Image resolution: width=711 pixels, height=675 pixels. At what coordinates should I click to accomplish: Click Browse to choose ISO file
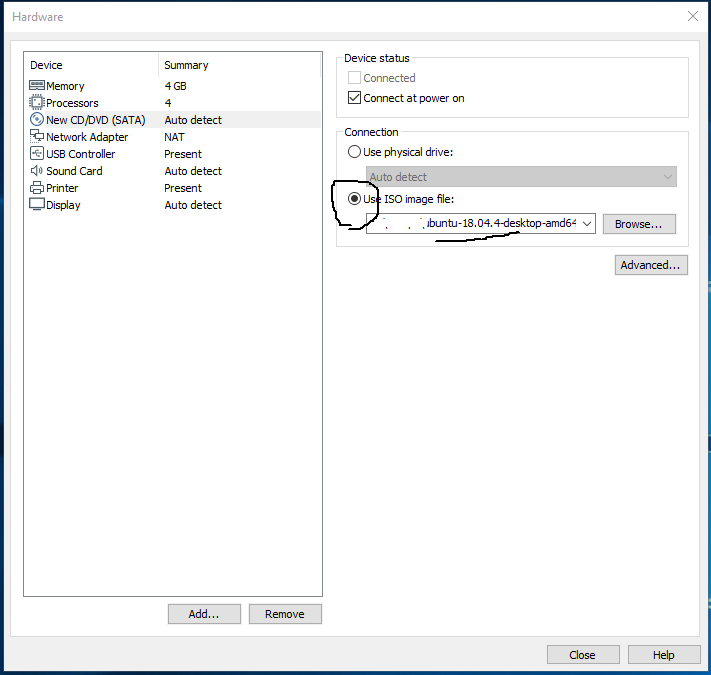tap(639, 224)
